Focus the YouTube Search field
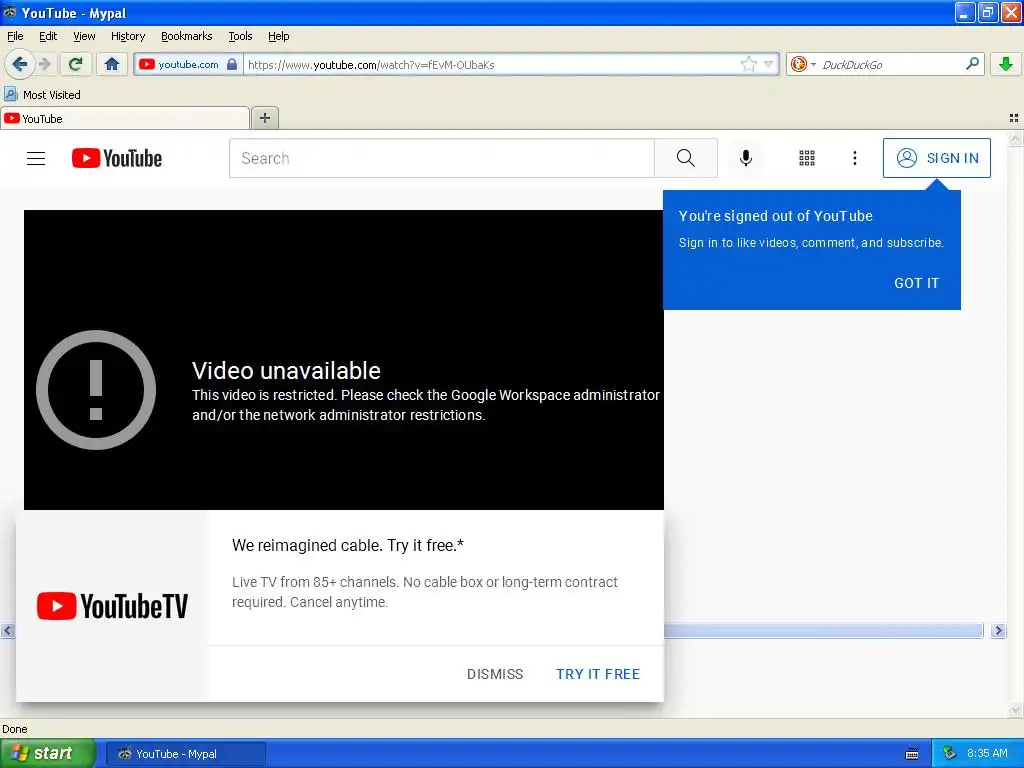Viewport: 1024px width, 768px height. [x=441, y=158]
